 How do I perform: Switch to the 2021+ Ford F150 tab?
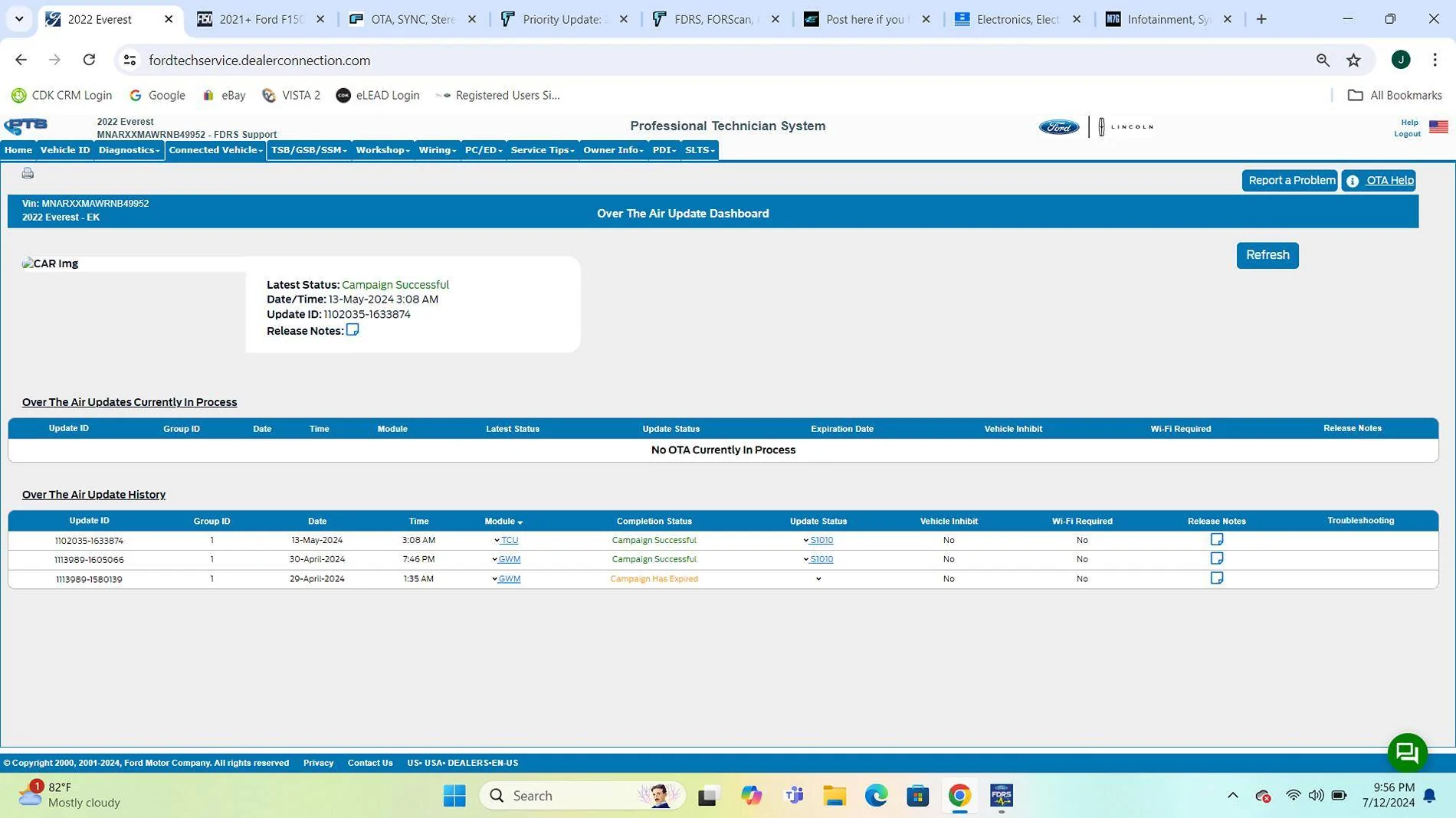261,19
